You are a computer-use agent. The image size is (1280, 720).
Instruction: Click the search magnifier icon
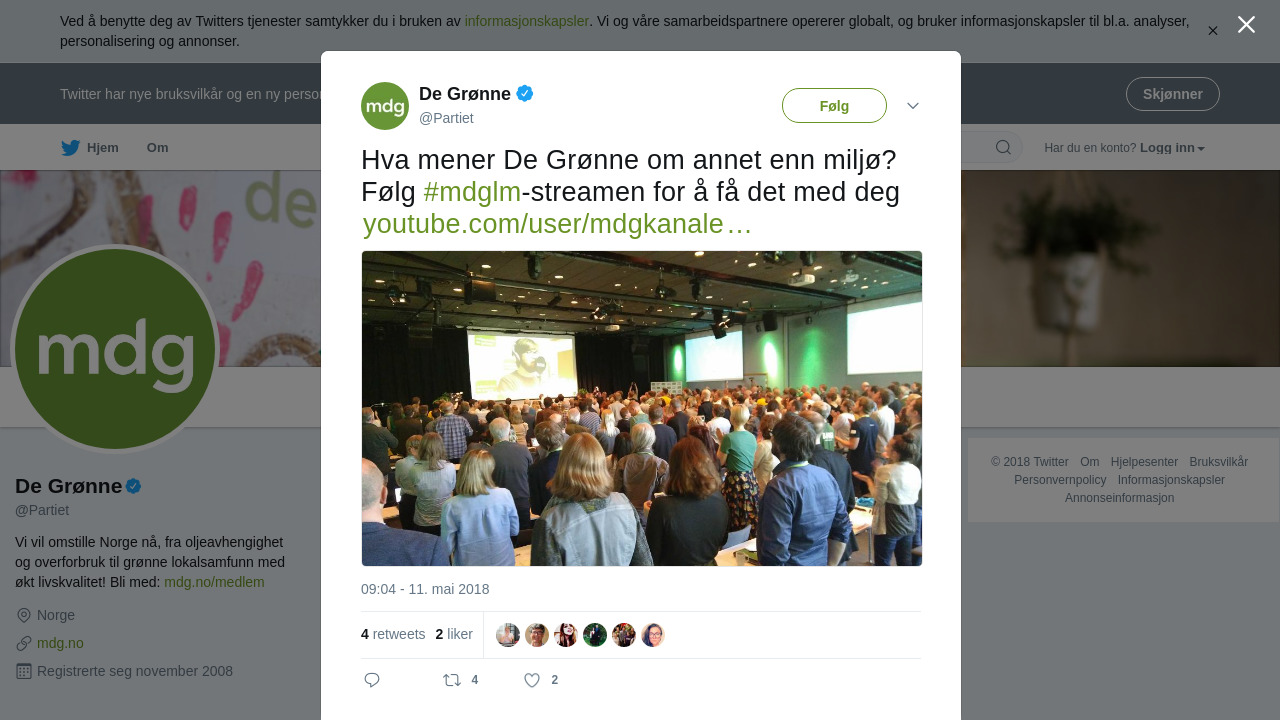[1003, 148]
